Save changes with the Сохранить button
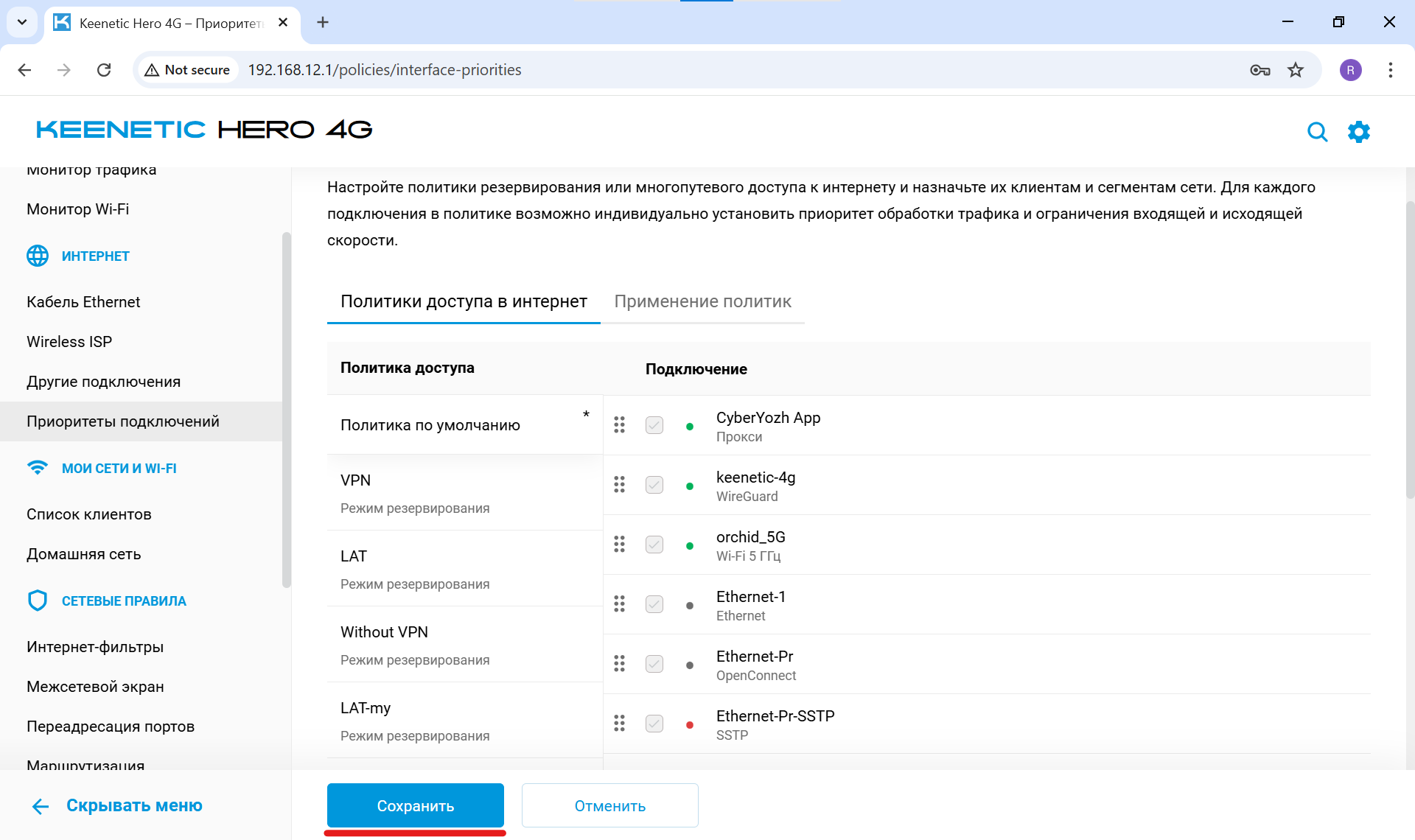The image size is (1415, 840). (415, 805)
